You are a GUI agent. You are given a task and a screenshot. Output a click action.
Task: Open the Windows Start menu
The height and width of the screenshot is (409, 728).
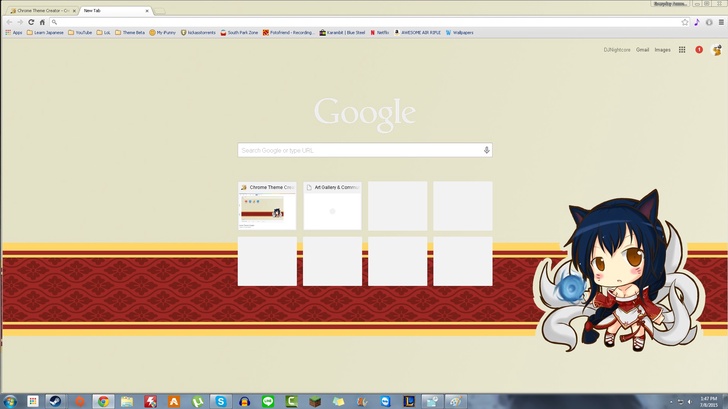[10, 401]
